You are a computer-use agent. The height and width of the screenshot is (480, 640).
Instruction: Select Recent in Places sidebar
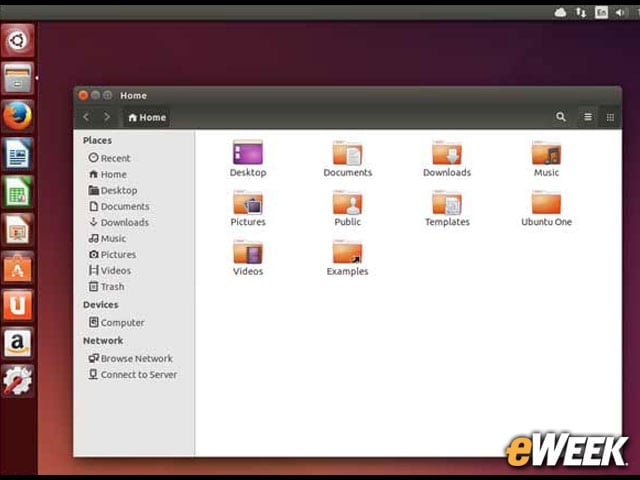[x=109, y=158]
